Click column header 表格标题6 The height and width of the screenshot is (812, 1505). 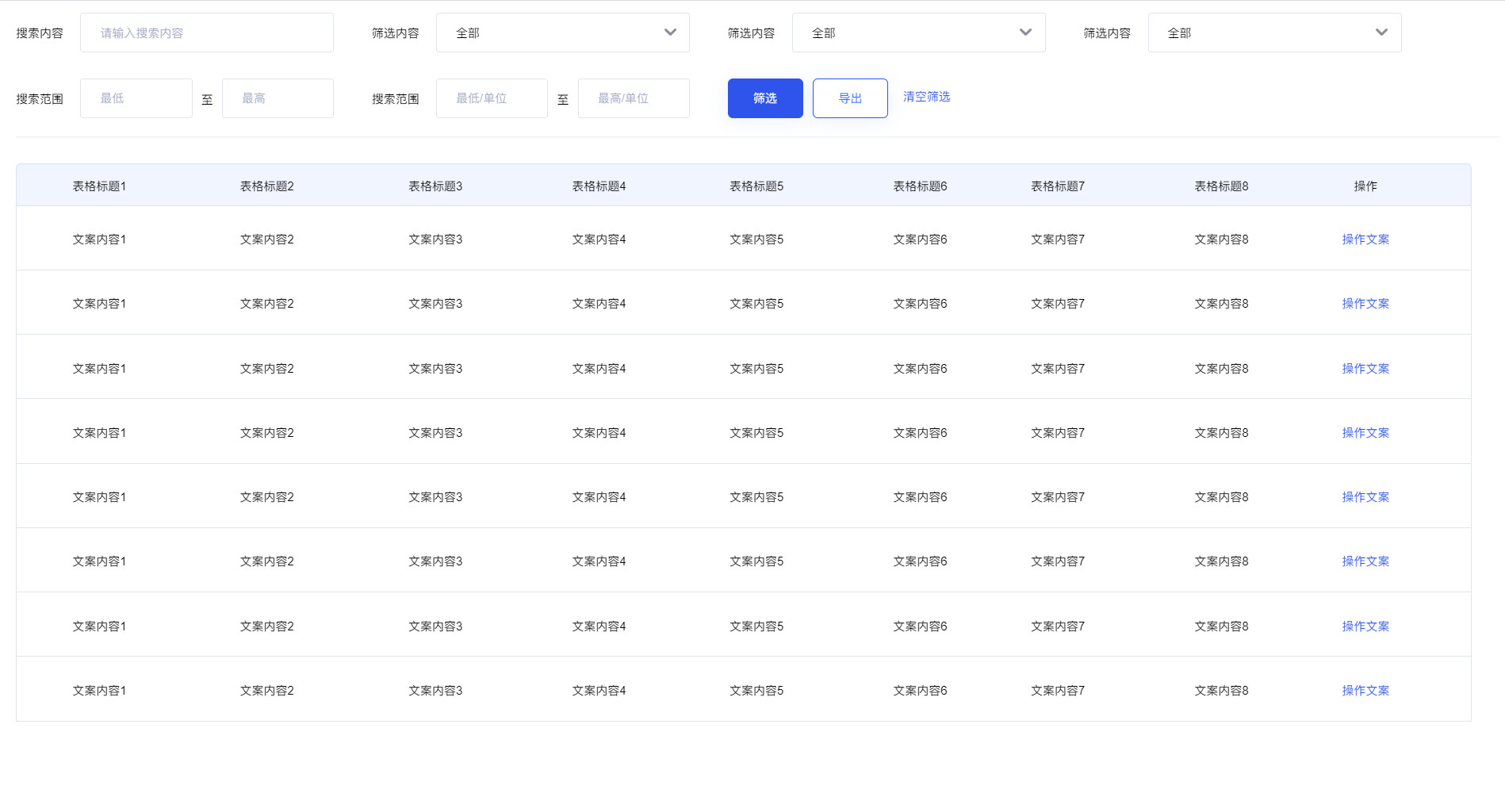coord(920,186)
